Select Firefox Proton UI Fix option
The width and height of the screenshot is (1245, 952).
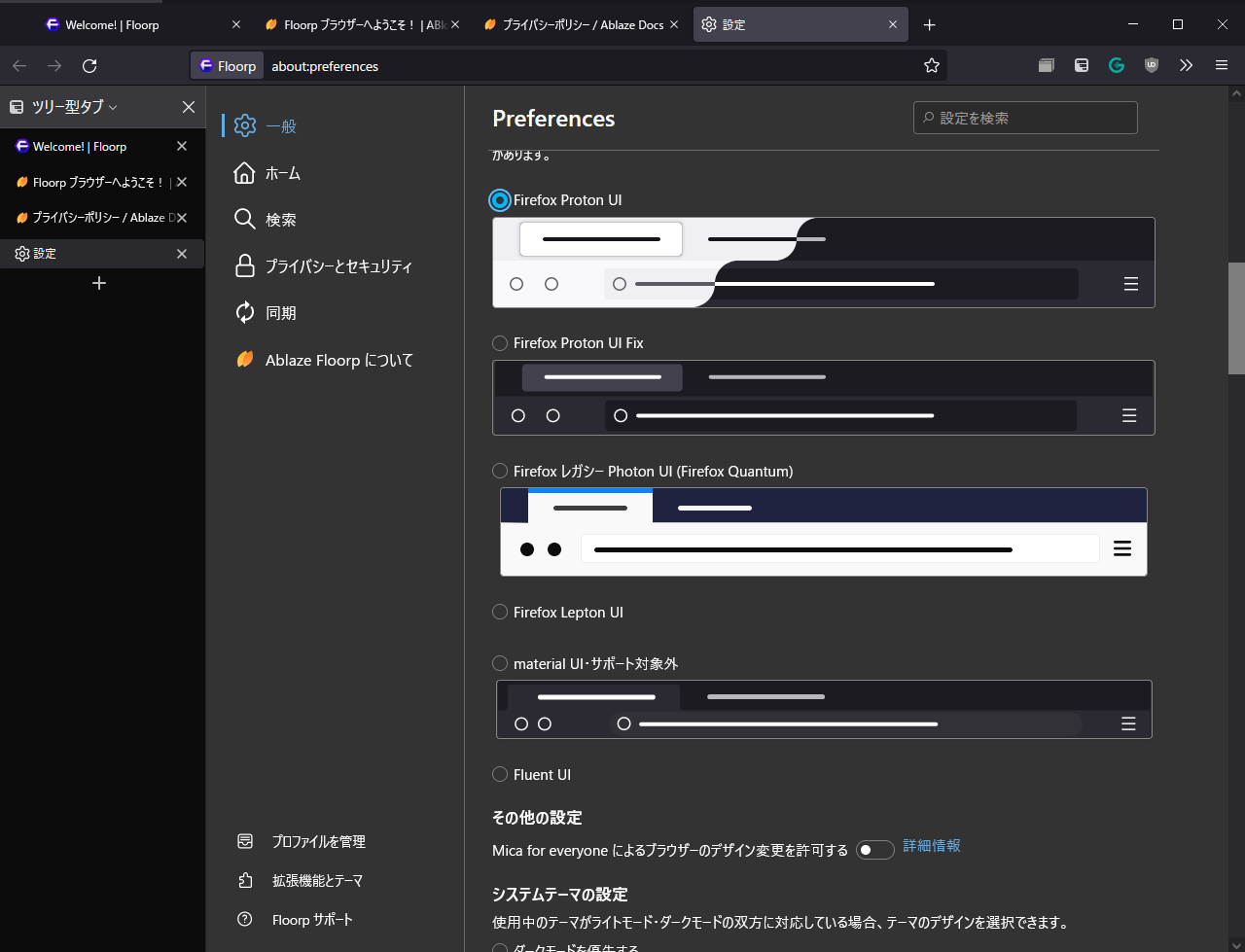pyautogui.click(x=500, y=342)
